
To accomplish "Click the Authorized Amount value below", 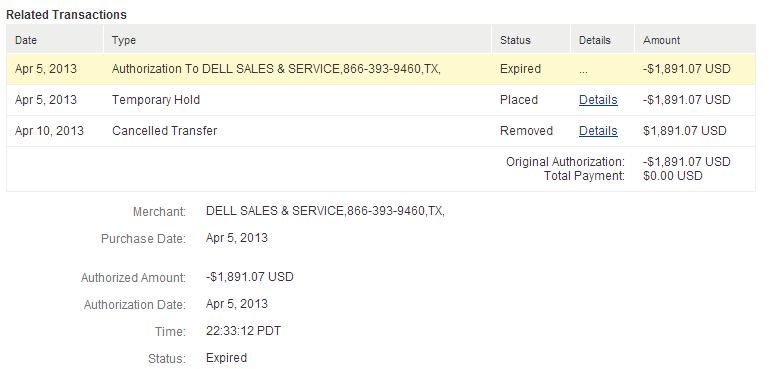I will pos(250,276).
